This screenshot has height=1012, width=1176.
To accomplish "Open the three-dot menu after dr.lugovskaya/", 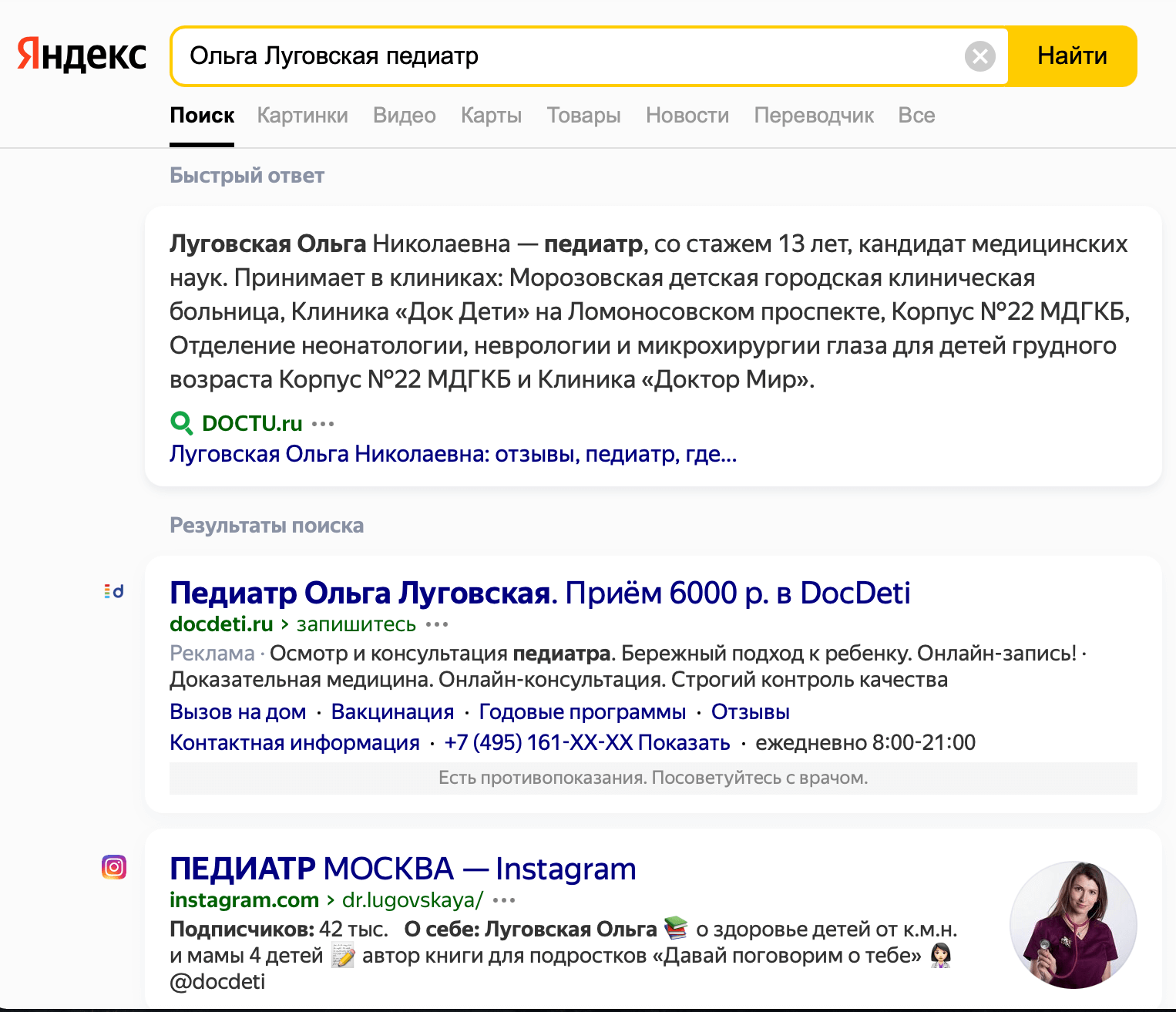I will click(504, 899).
